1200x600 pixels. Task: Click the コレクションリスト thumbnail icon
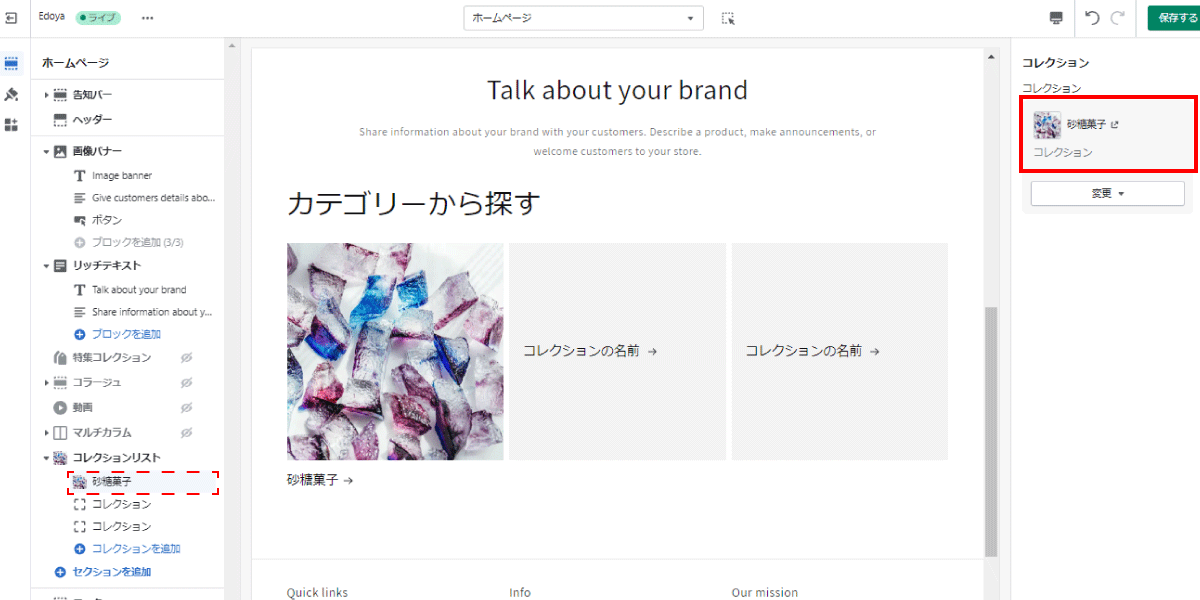coord(60,458)
